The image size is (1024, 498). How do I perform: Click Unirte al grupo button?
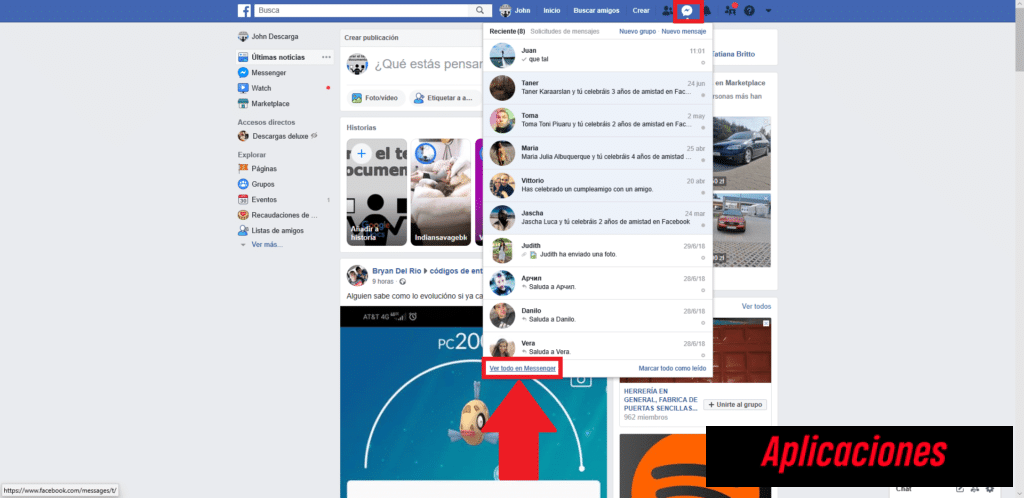pyautogui.click(x=735, y=405)
